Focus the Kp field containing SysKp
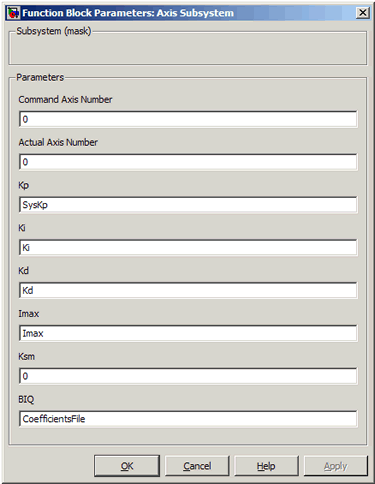375x484 pixels. tap(188, 205)
